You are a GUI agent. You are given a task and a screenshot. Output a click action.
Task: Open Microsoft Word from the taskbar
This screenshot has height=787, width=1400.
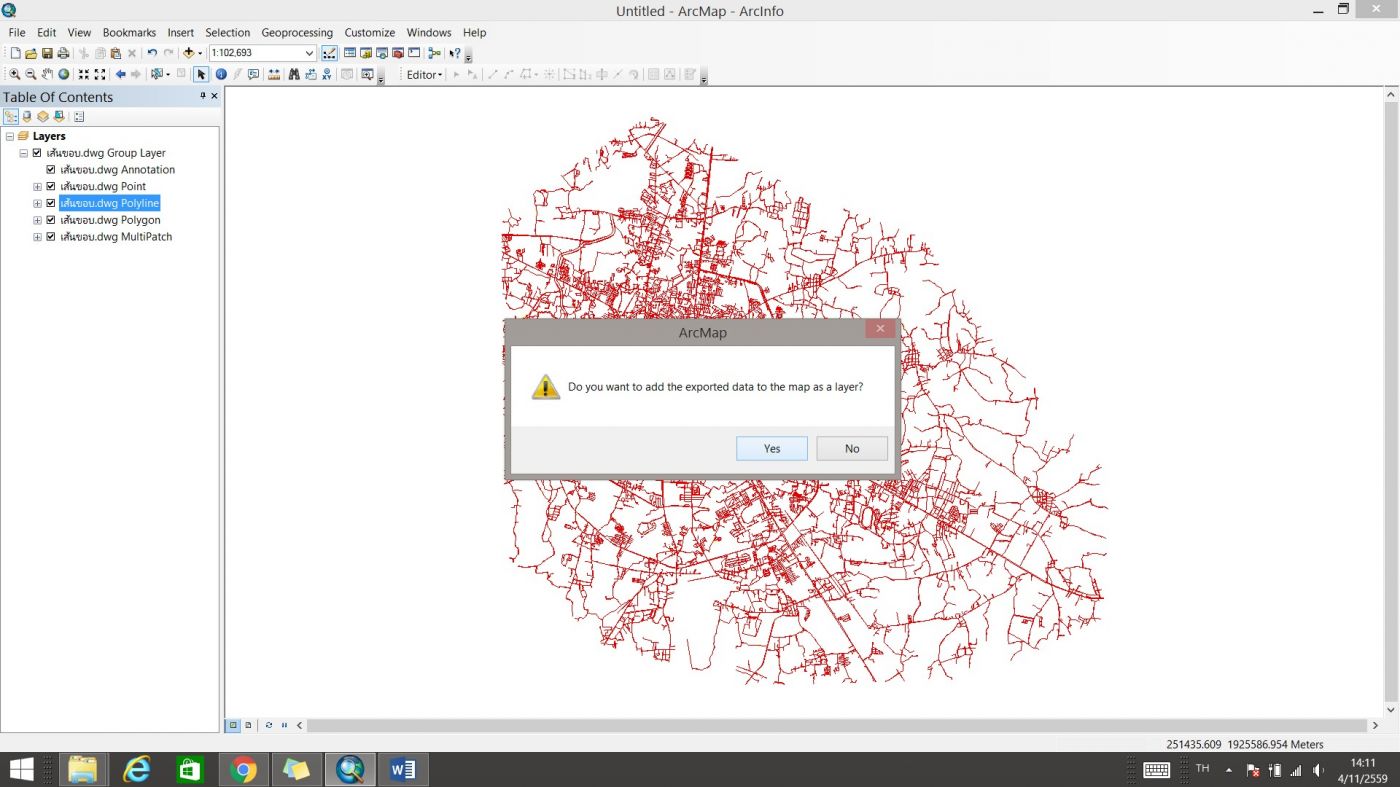click(403, 769)
